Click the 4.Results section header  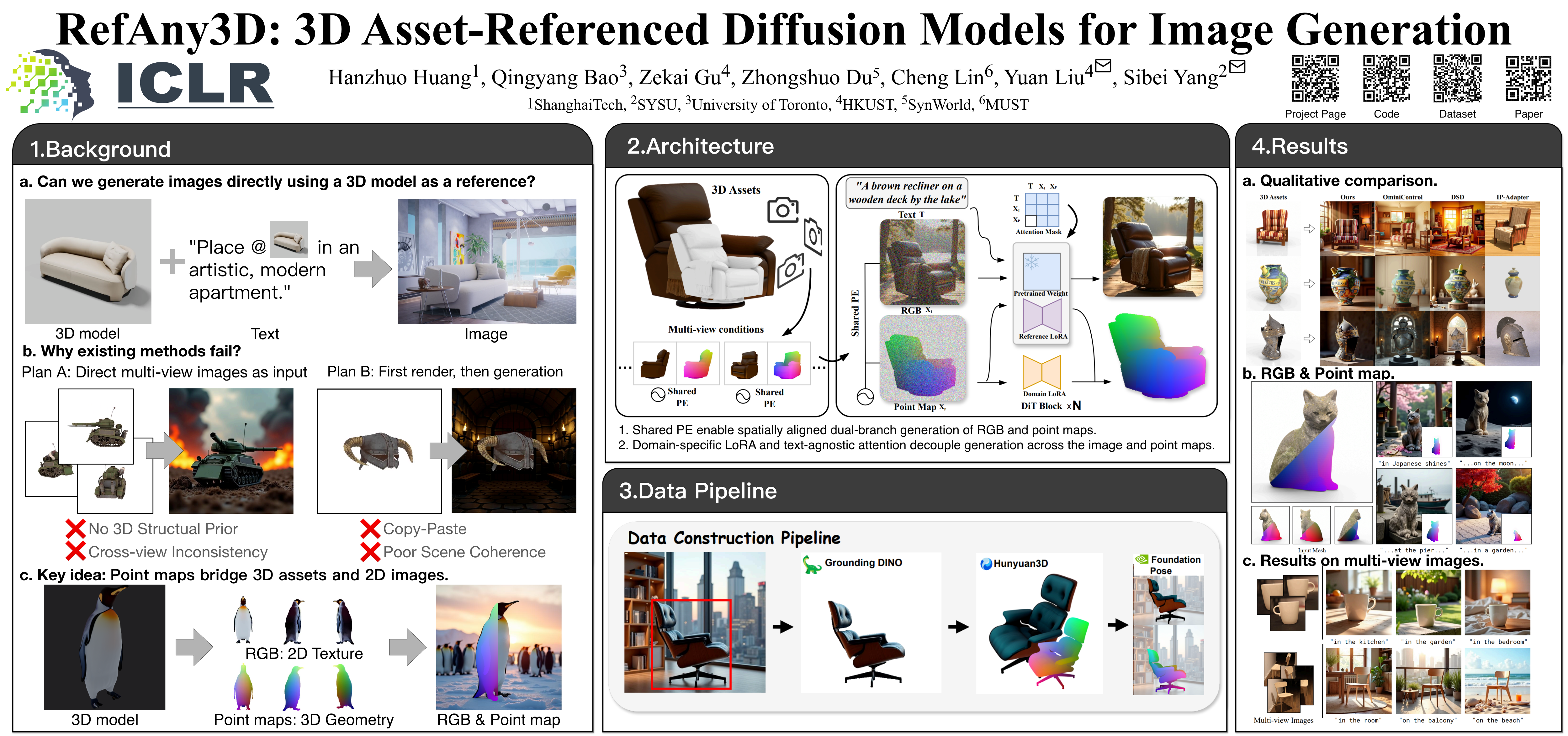pos(1299,147)
